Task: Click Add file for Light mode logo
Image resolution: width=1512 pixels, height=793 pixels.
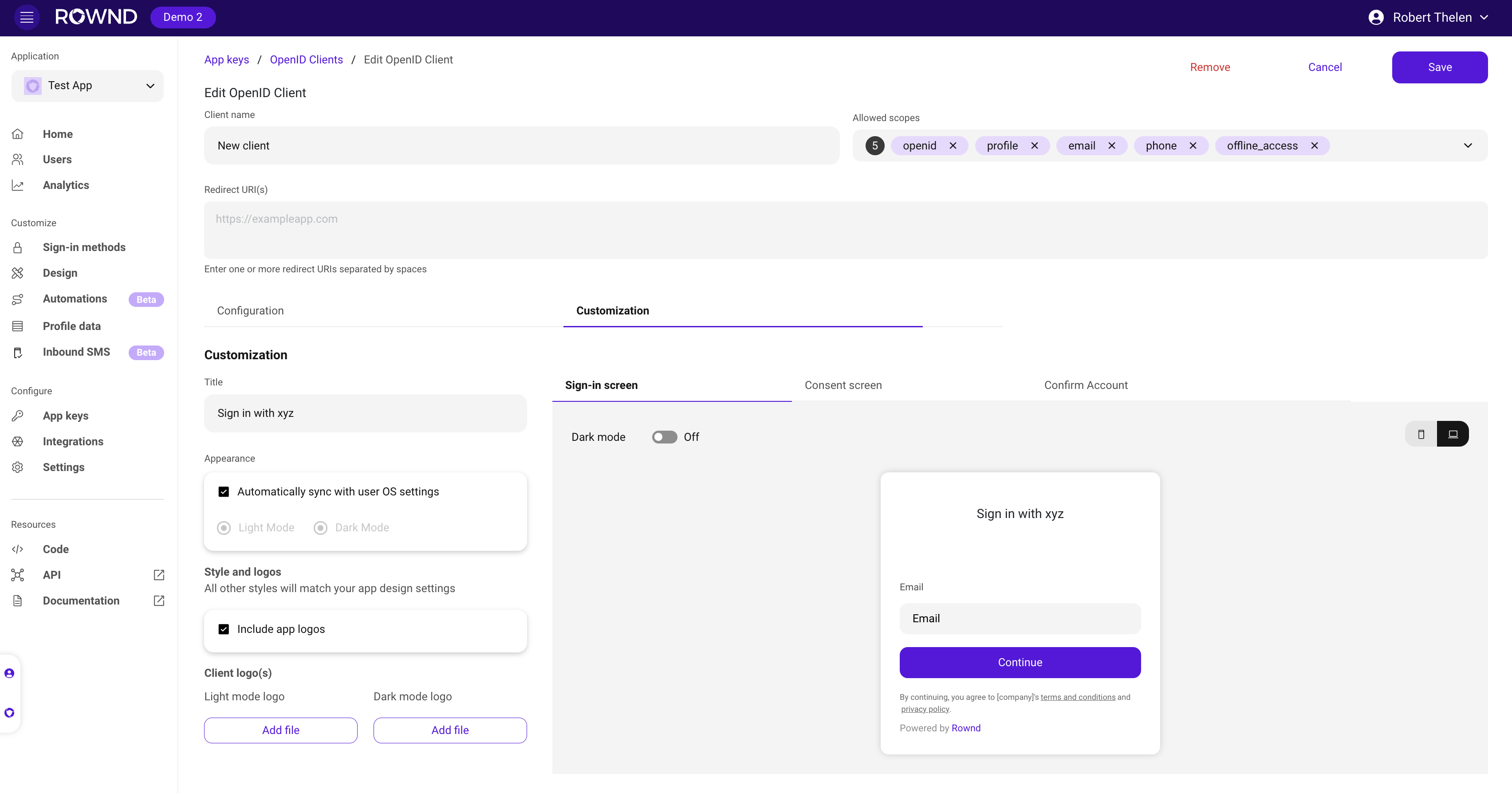Action: tap(280, 730)
